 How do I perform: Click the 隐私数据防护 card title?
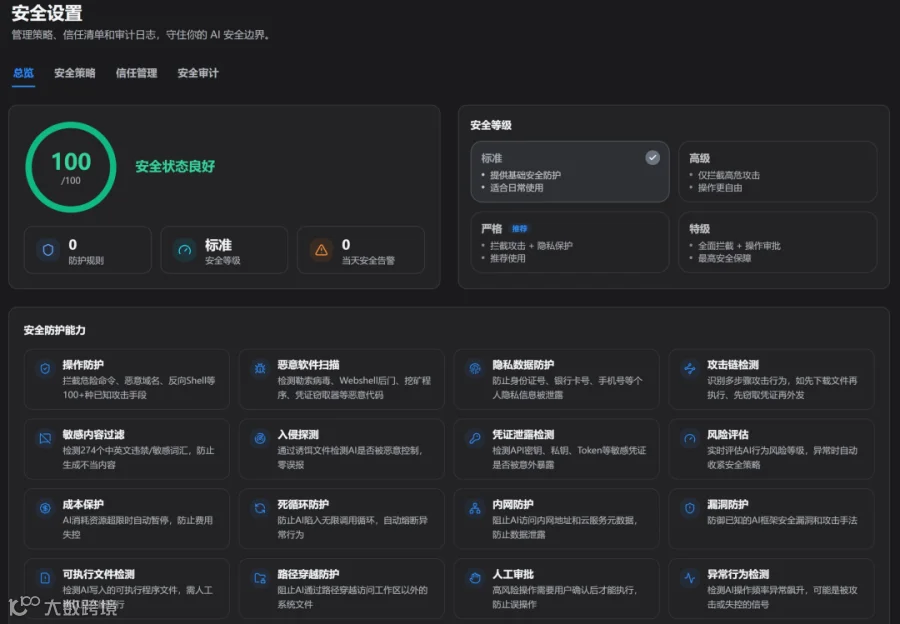tap(523, 365)
